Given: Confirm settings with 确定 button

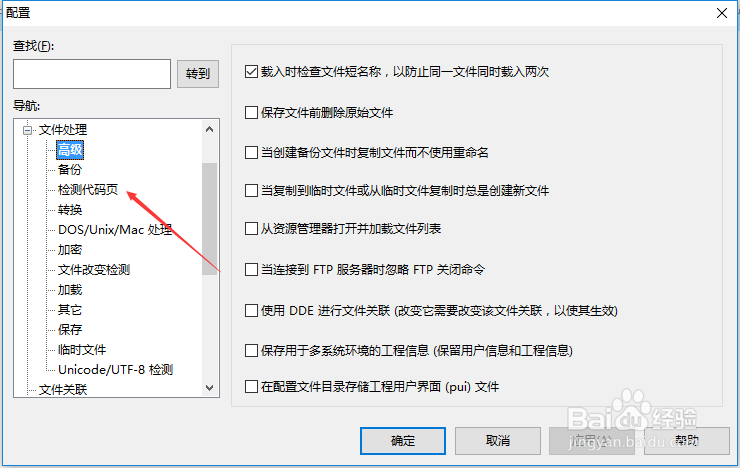Looking at the screenshot, I should click(x=403, y=441).
